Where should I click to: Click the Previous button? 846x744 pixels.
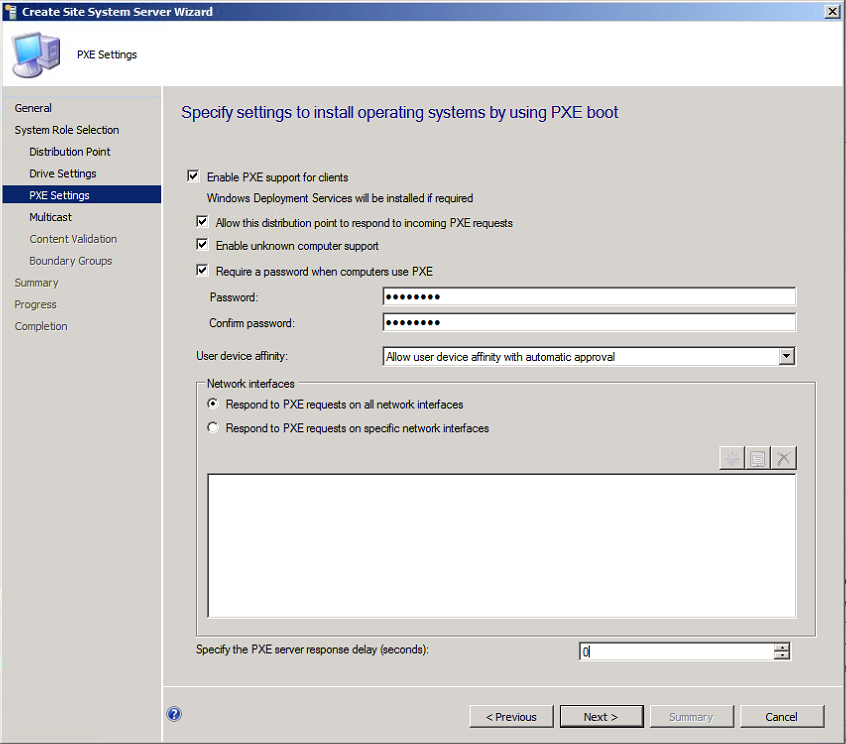(x=511, y=716)
